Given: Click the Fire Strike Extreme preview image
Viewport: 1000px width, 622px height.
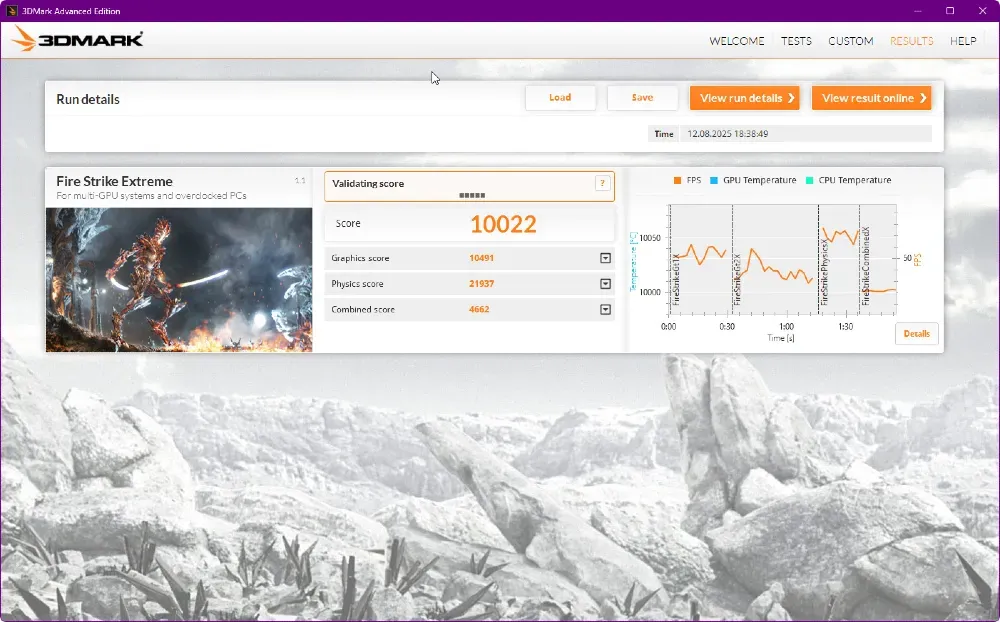Looking at the screenshot, I should [x=179, y=280].
